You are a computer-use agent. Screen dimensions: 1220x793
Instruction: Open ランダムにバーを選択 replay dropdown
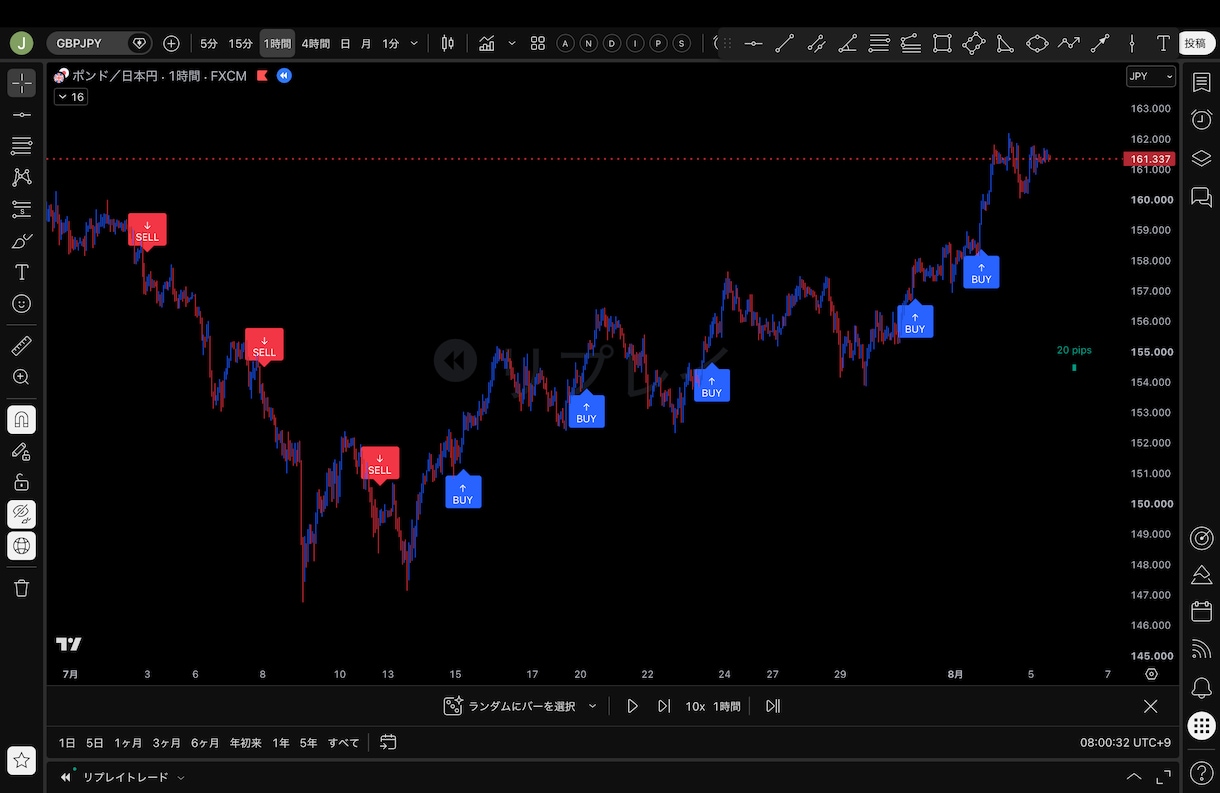[521, 706]
